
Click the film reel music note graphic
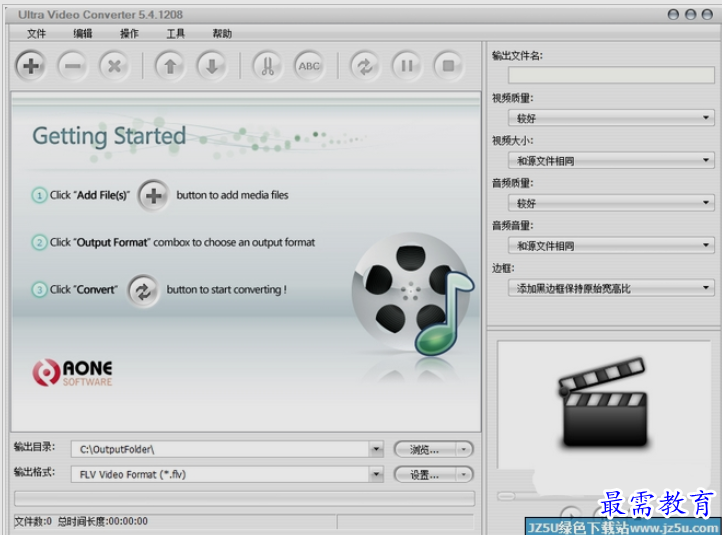click(413, 295)
